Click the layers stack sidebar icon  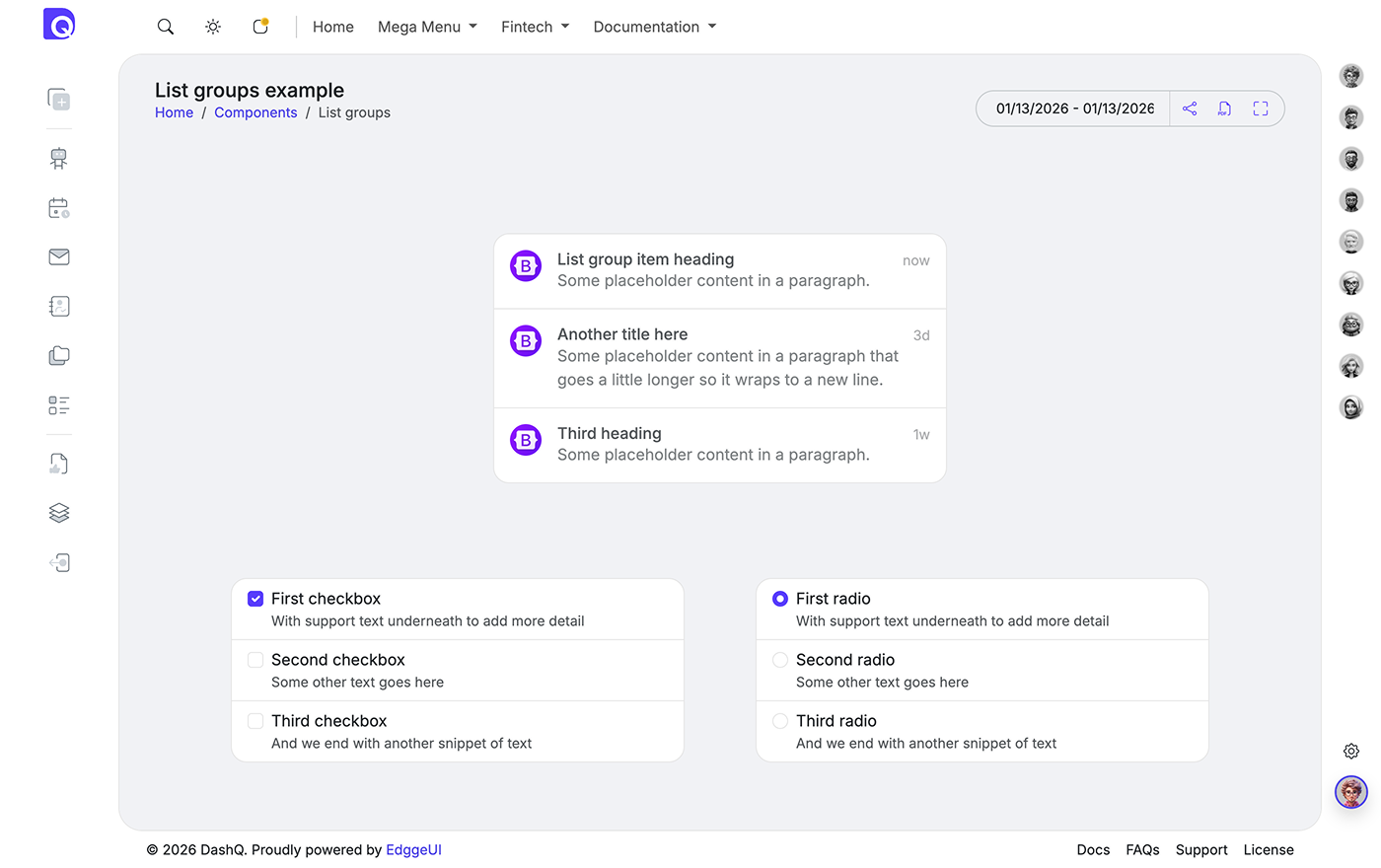[x=59, y=513]
